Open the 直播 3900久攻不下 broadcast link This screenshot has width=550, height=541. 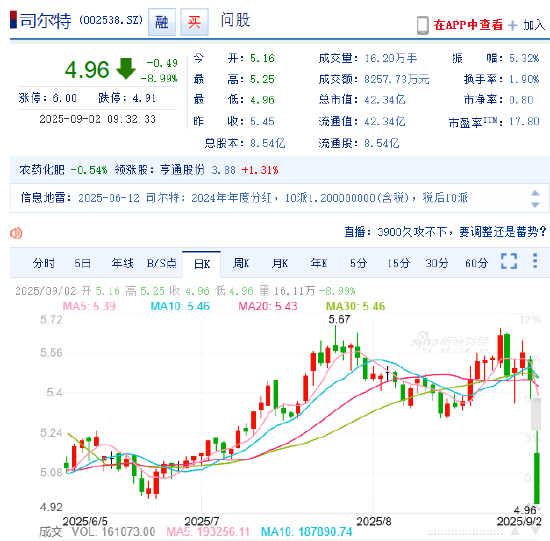(445, 232)
